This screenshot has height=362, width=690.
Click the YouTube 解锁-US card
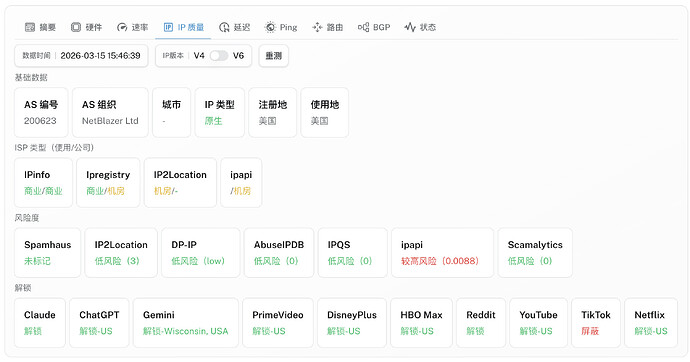tap(539, 323)
